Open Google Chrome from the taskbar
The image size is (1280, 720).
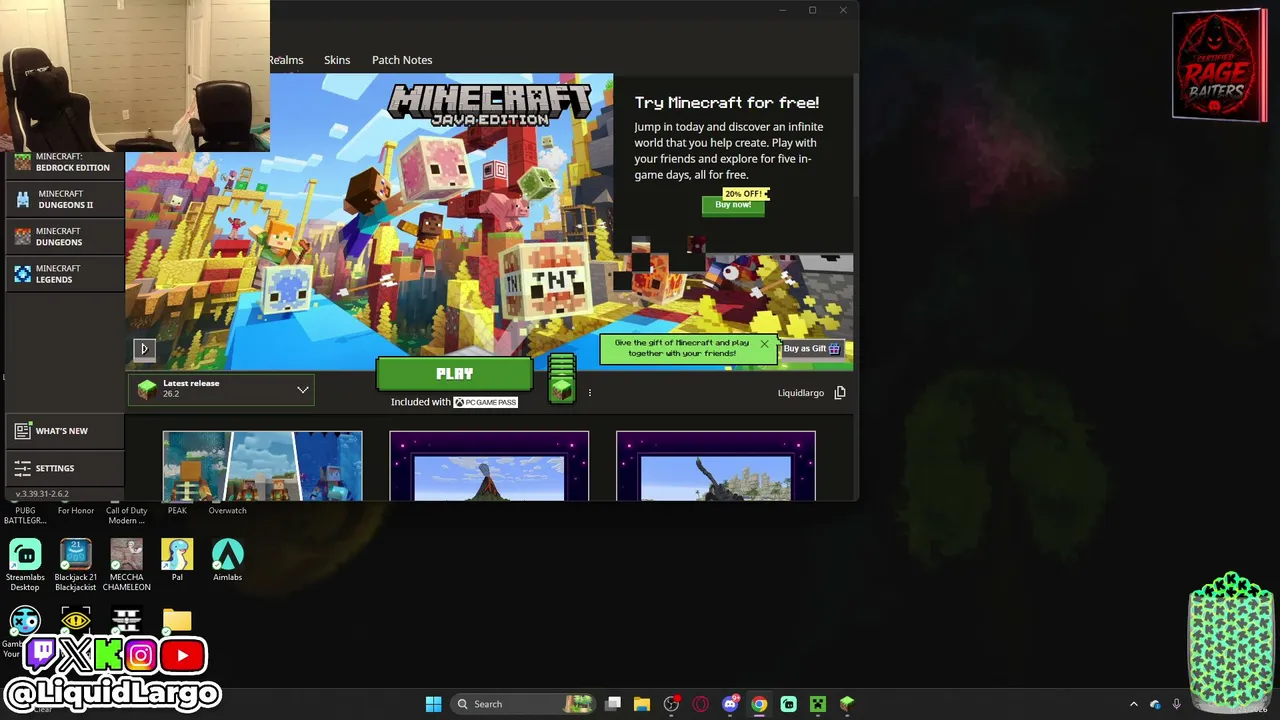pos(759,704)
